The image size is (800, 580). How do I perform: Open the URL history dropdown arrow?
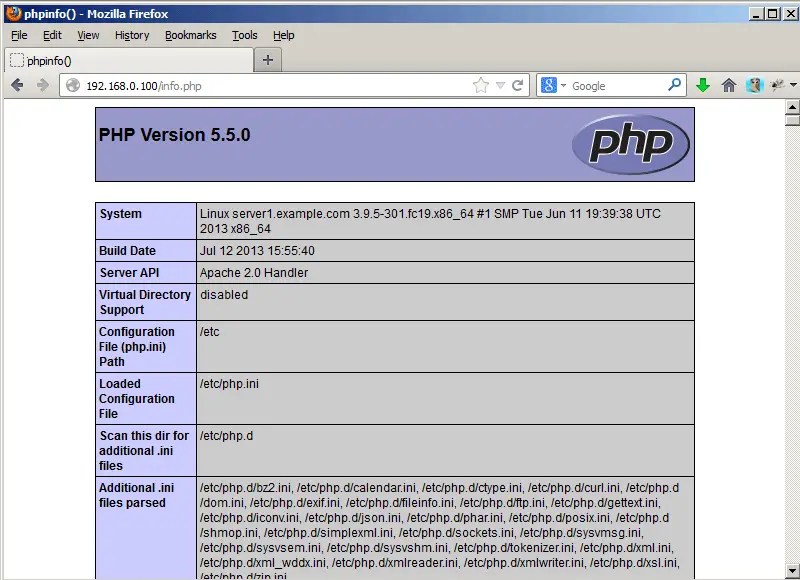pyautogui.click(x=501, y=85)
